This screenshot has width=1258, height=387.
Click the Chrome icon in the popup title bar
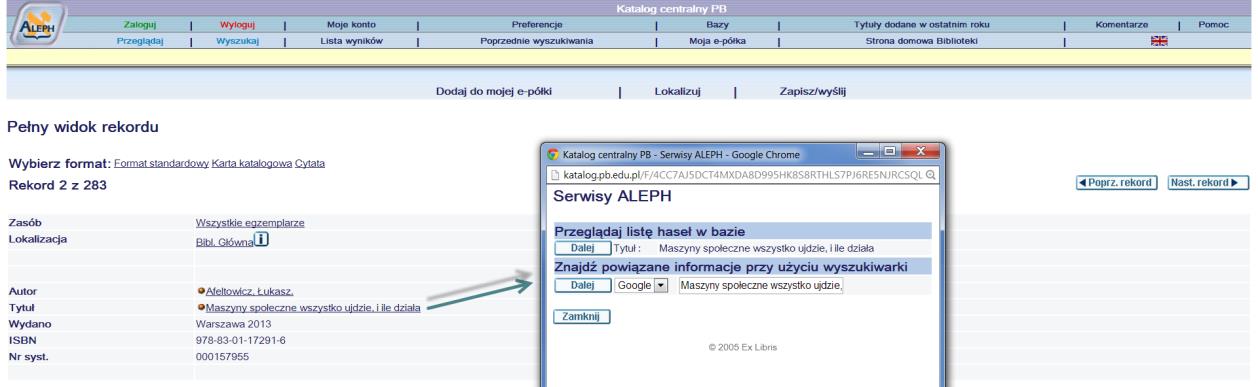[555, 155]
